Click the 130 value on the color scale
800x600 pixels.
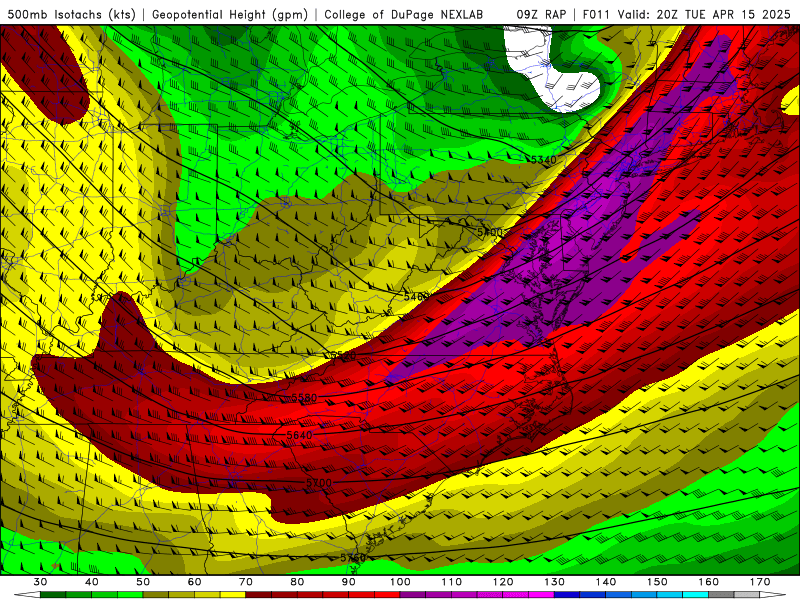(555, 582)
